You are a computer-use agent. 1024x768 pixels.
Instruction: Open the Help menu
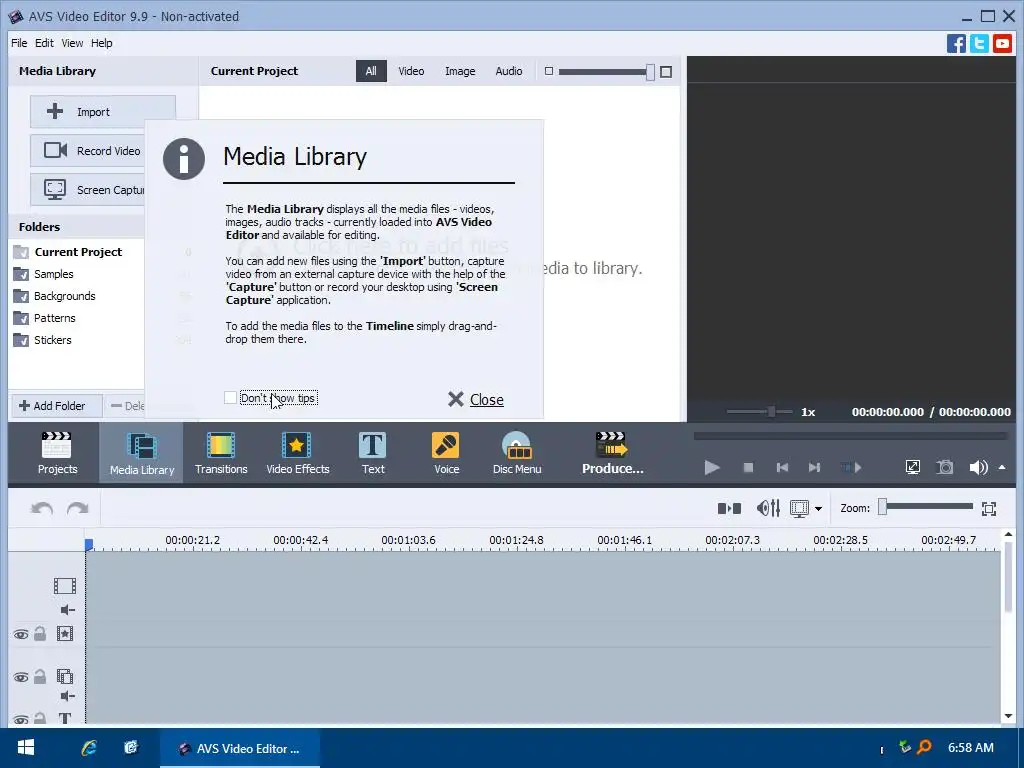click(101, 43)
